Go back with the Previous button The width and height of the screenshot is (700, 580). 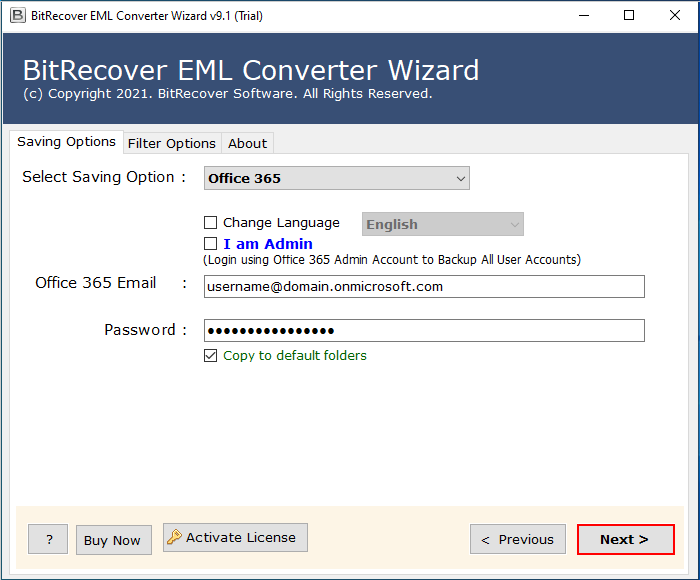pyautogui.click(x=517, y=540)
